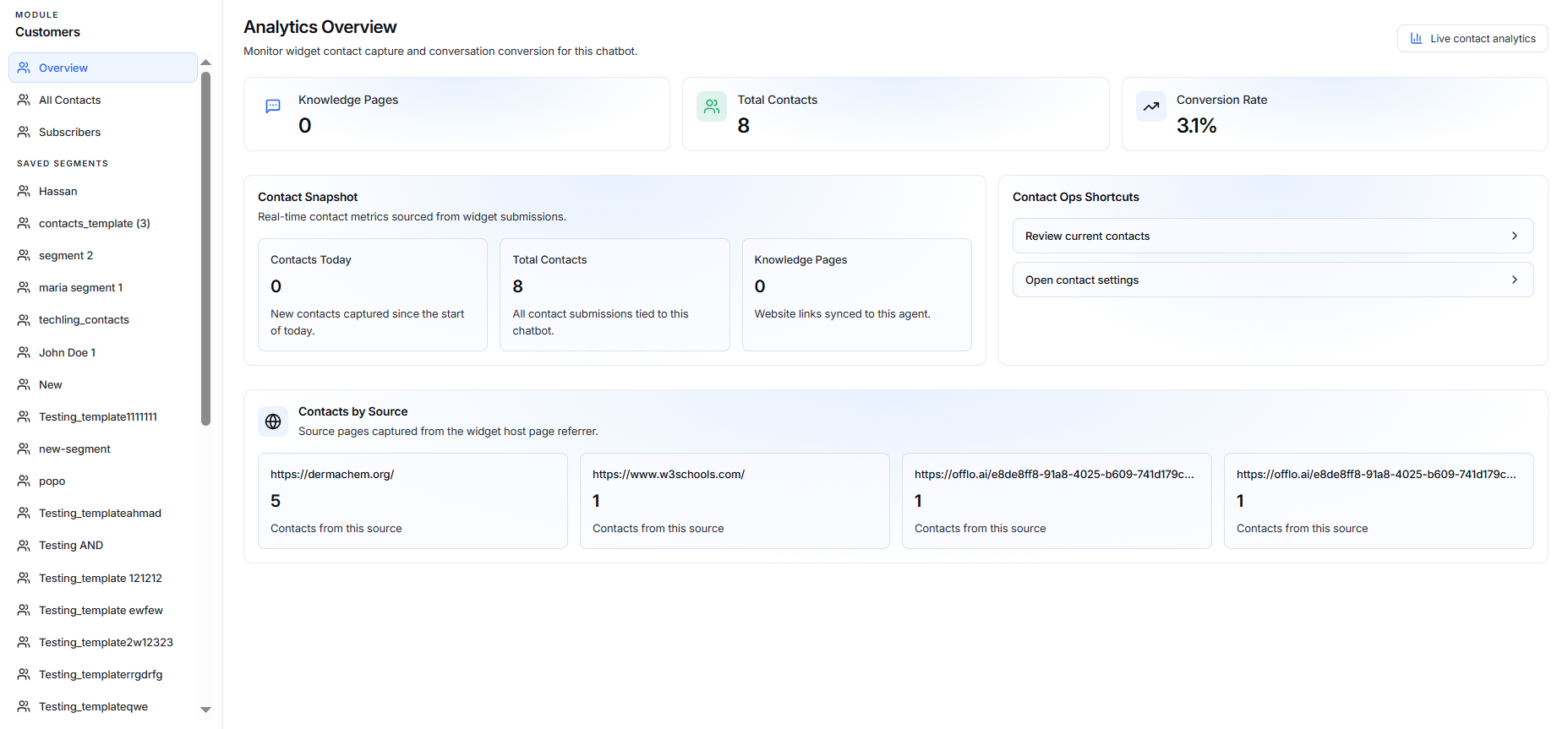Open the Testing_templateahmad segment
1568x729 pixels.
click(103, 513)
